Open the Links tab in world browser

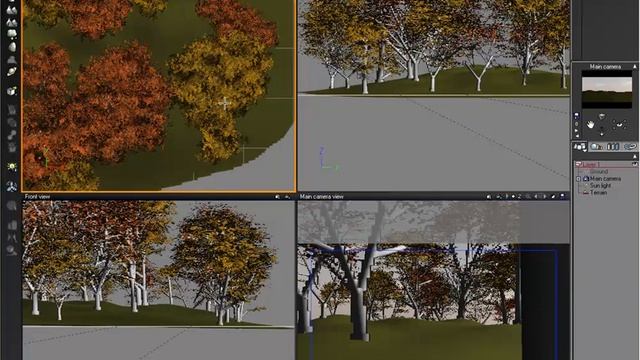tap(630, 147)
